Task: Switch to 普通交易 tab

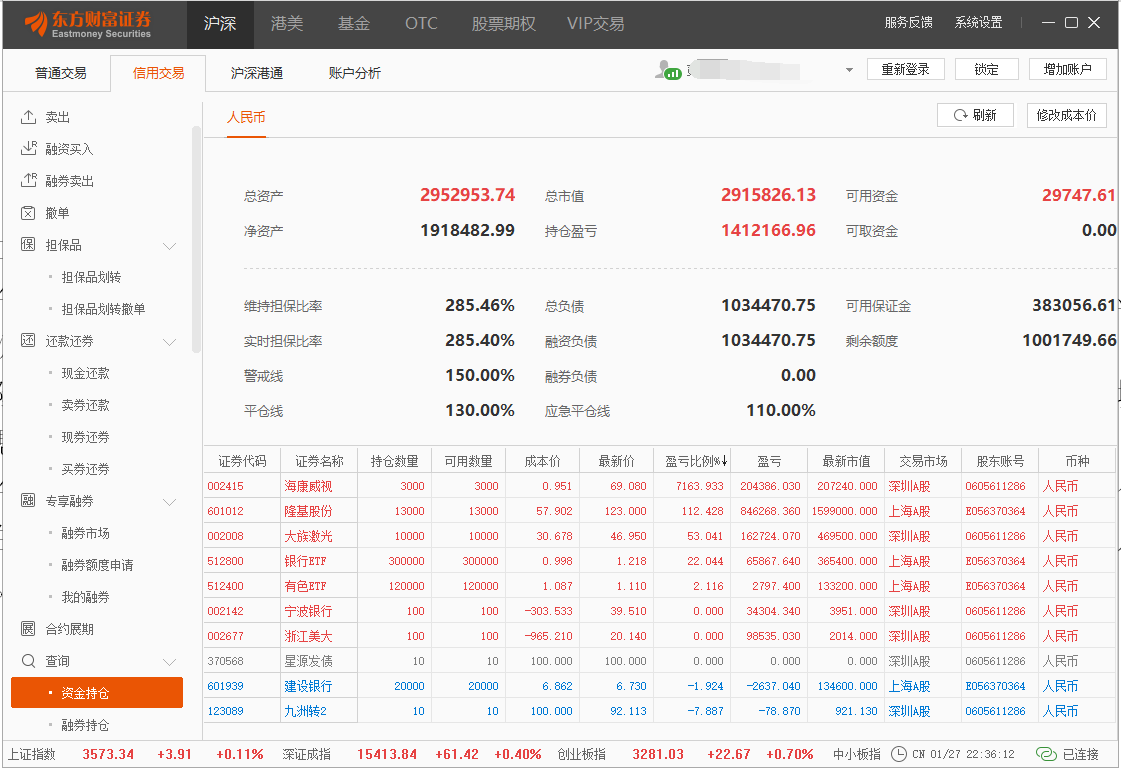Action: pyautogui.click(x=61, y=73)
